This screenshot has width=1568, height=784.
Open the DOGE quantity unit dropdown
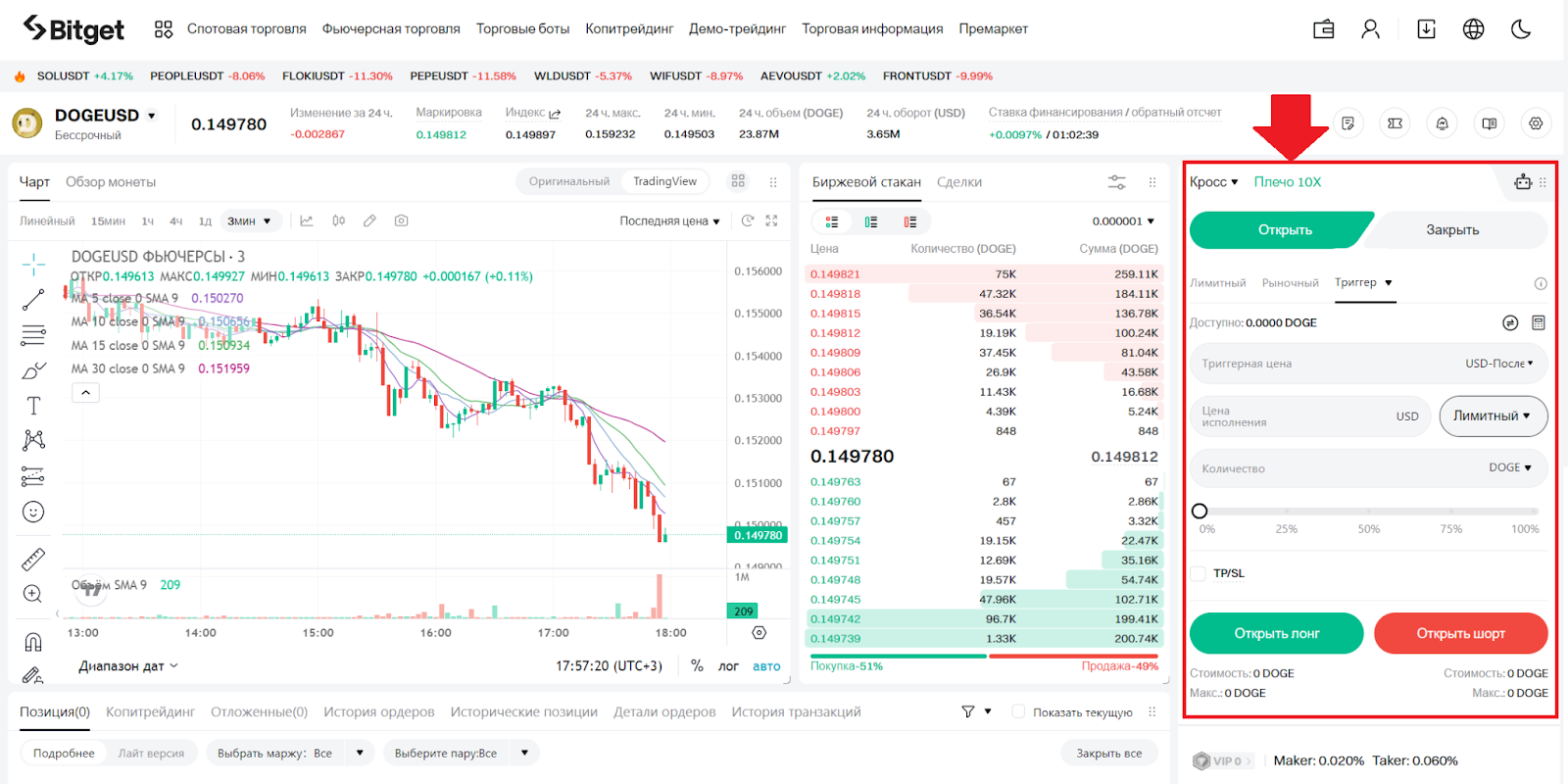coord(1510,467)
